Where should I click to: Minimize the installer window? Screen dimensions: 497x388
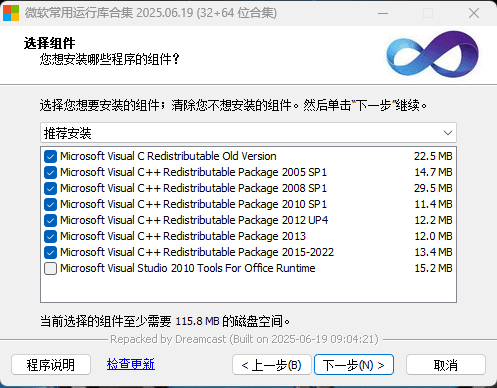click(x=383, y=13)
